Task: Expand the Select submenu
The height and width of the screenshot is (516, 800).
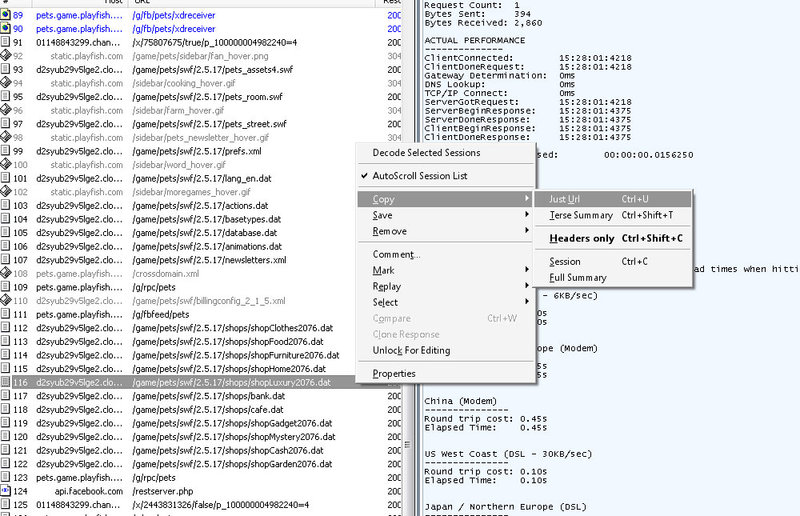Action: tap(446, 302)
